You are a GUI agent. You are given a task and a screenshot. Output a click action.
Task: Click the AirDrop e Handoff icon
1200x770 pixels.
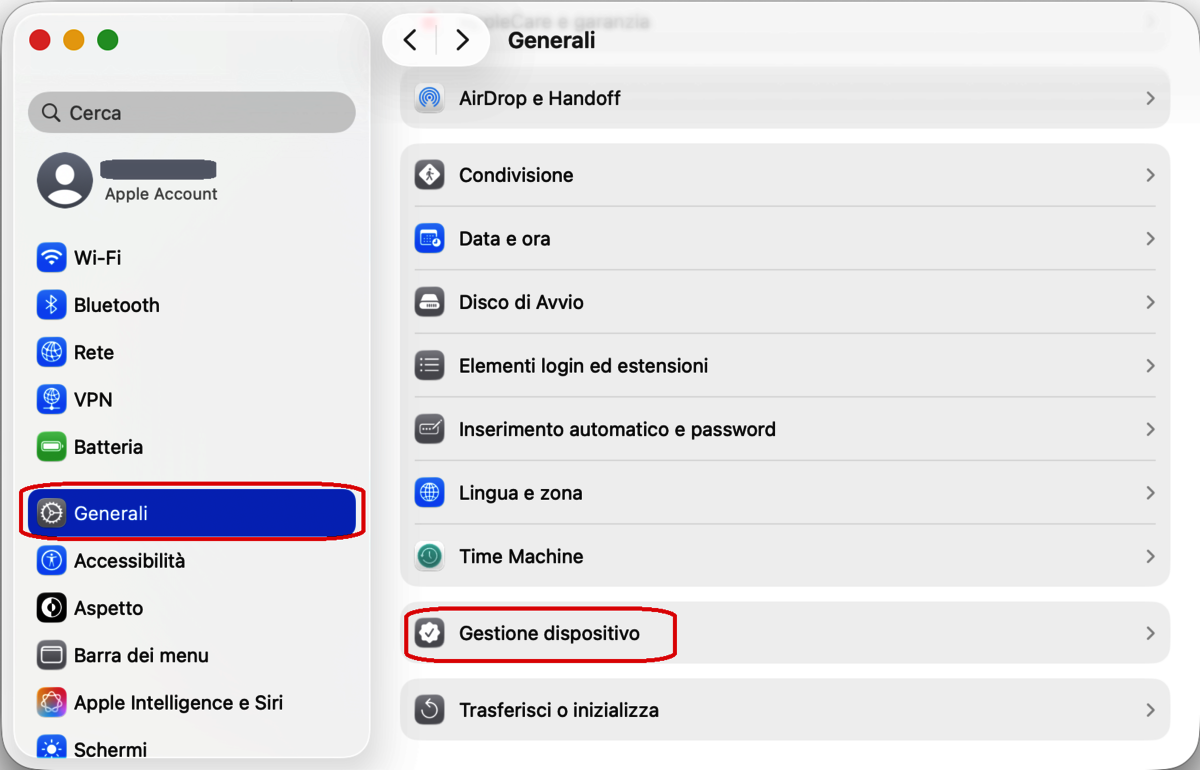[x=430, y=98]
